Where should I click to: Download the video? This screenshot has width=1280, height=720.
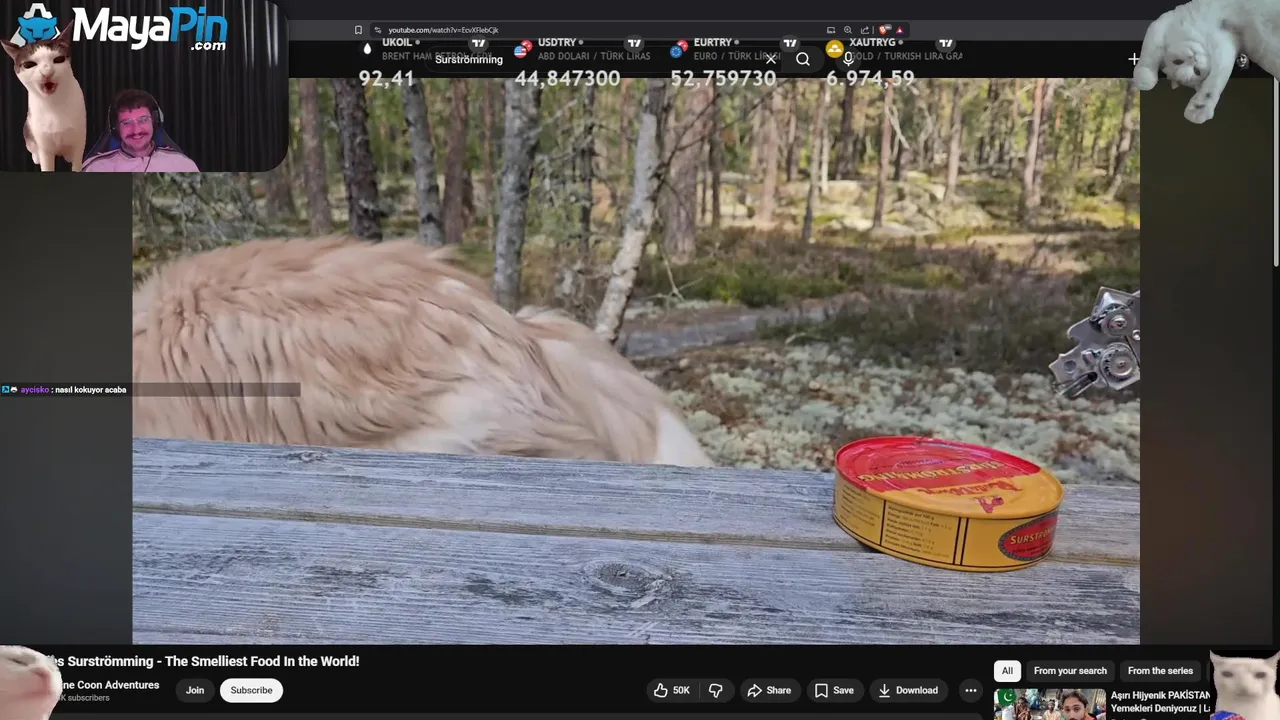(x=908, y=690)
